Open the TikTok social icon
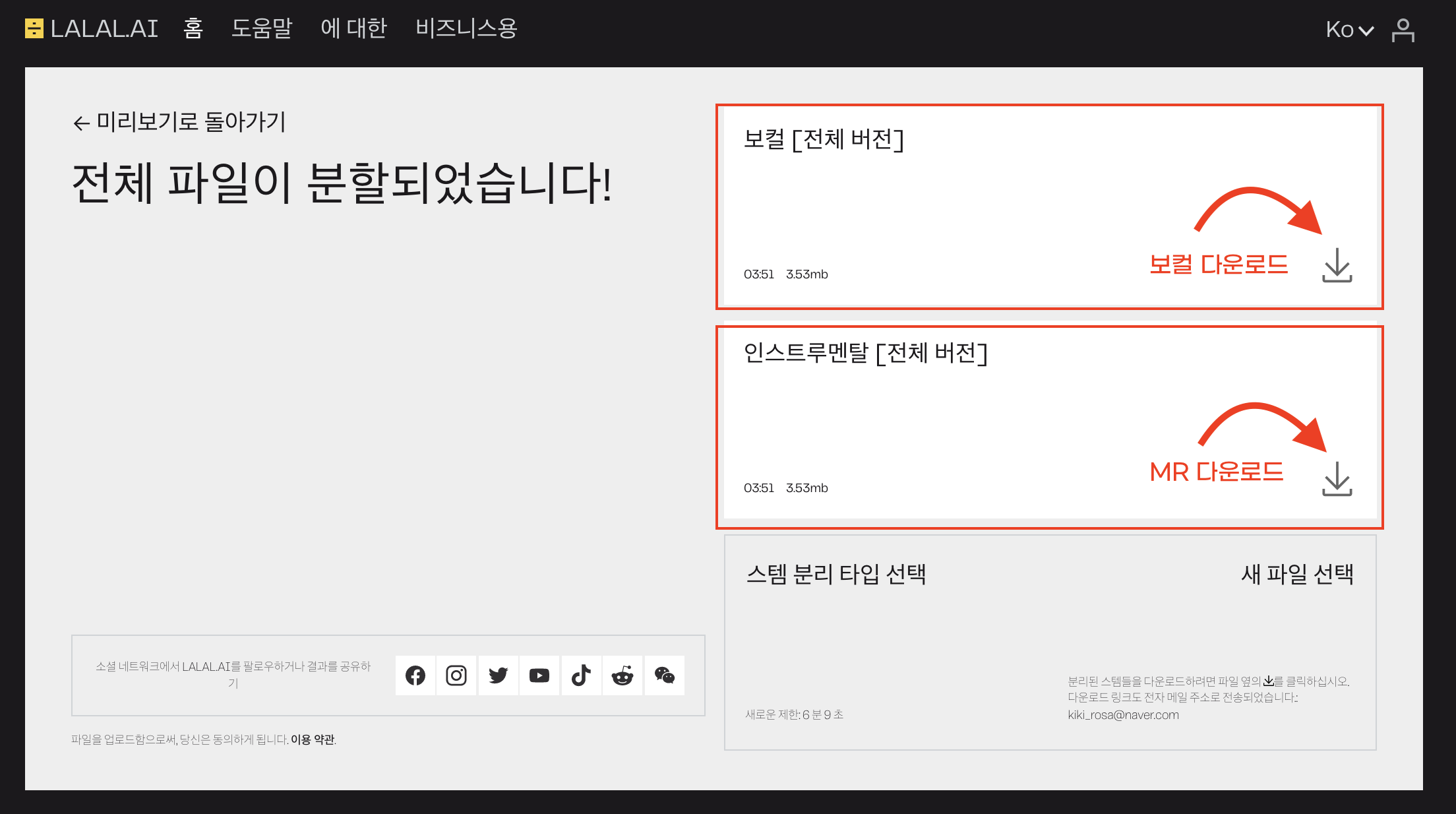The height and width of the screenshot is (814, 1456). coord(581,675)
